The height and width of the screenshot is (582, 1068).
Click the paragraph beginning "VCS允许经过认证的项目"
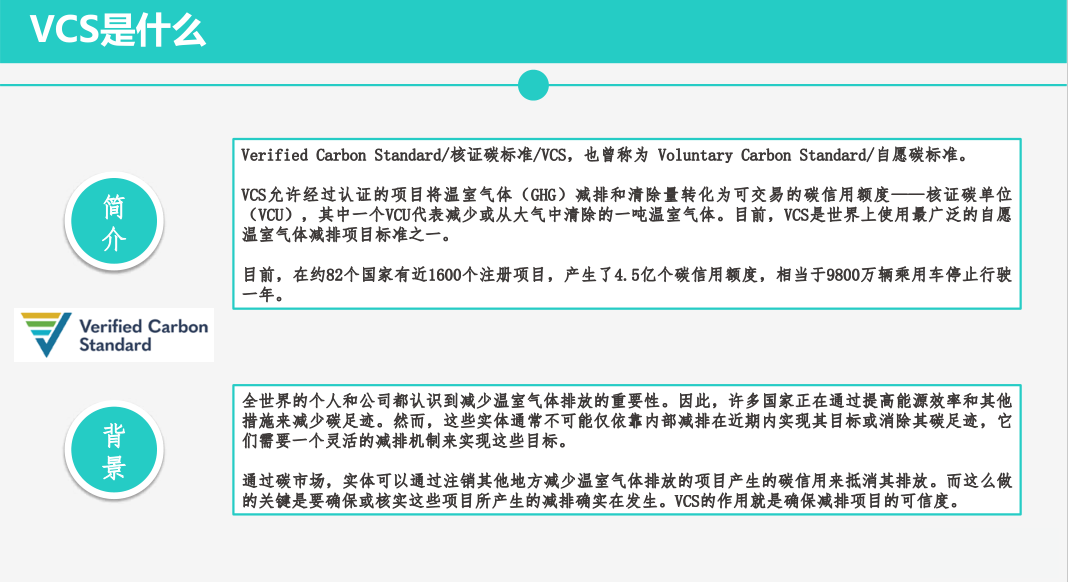click(x=627, y=215)
